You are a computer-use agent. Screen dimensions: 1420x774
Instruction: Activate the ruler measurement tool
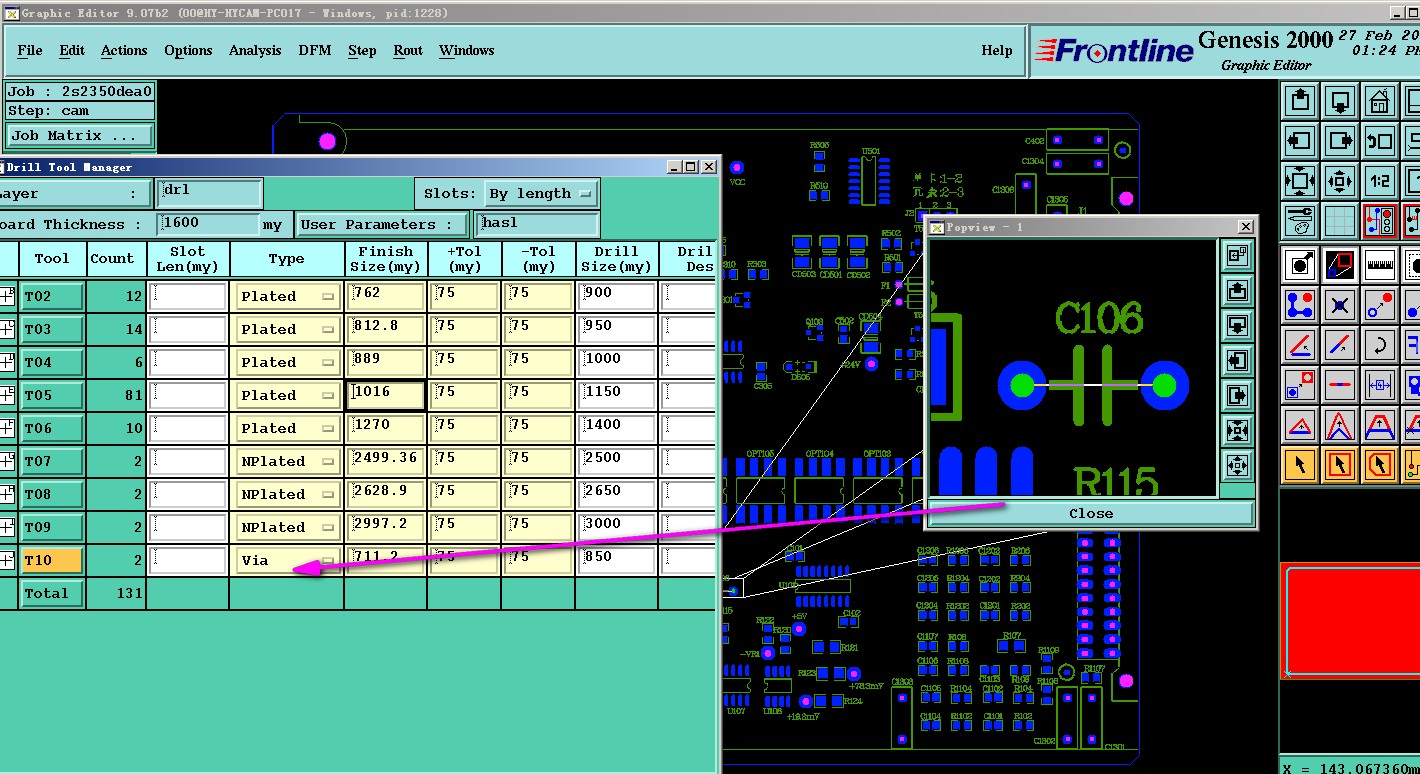pos(1380,265)
